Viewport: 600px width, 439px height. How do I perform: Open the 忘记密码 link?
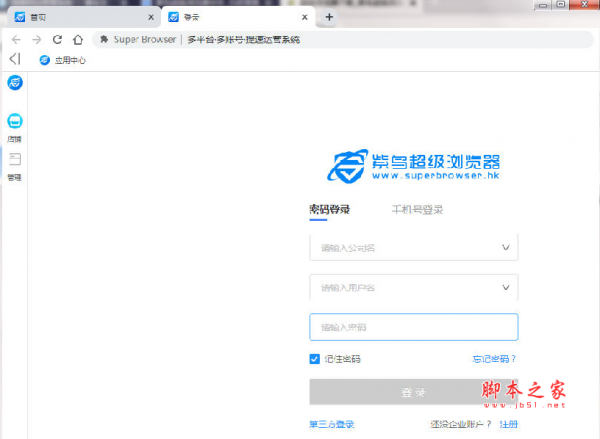tap(494, 359)
